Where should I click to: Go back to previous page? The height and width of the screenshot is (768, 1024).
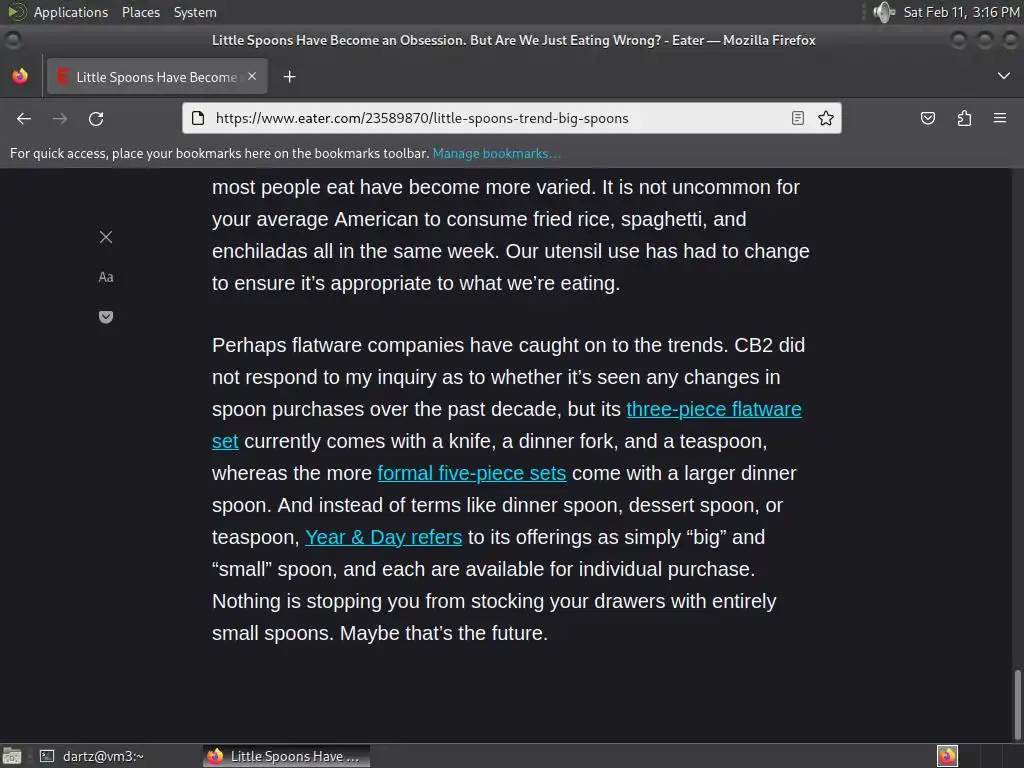pos(24,118)
